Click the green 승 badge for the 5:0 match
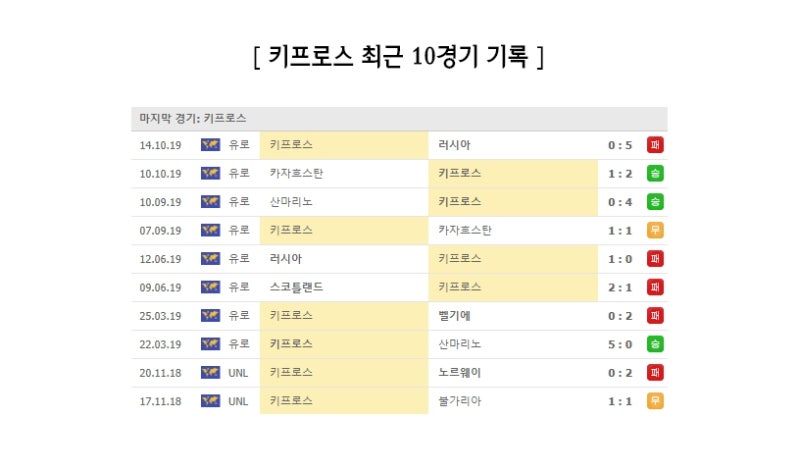The image size is (800, 470). tap(655, 344)
